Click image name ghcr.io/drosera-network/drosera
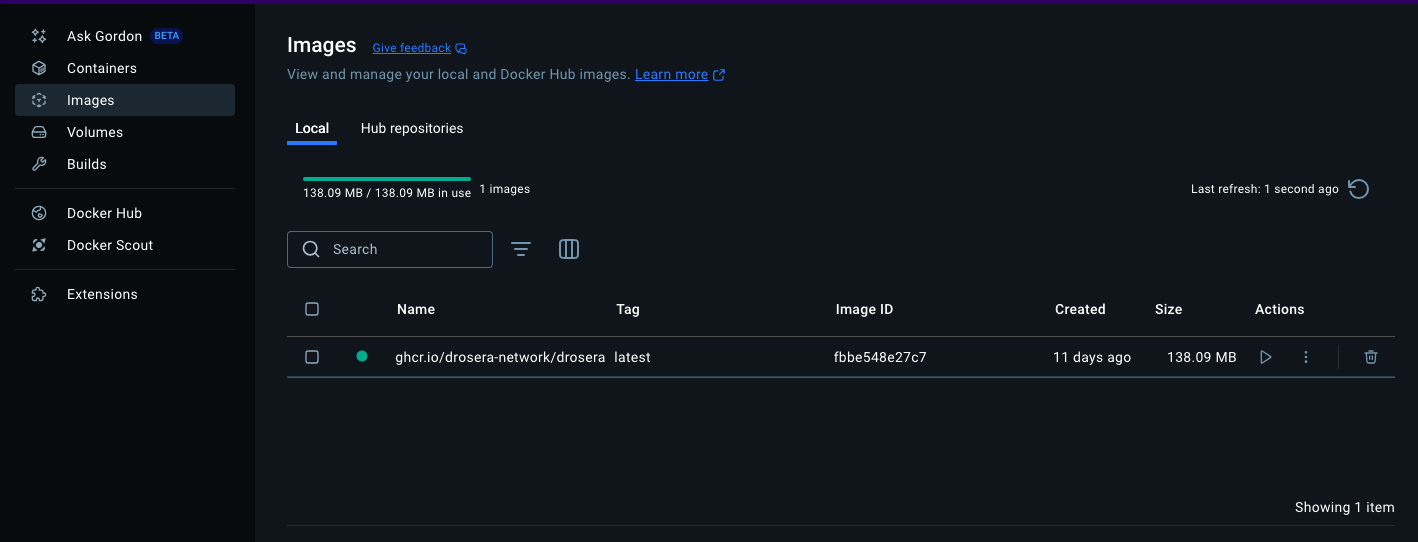Viewport: 1418px width, 542px height. (500, 357)
